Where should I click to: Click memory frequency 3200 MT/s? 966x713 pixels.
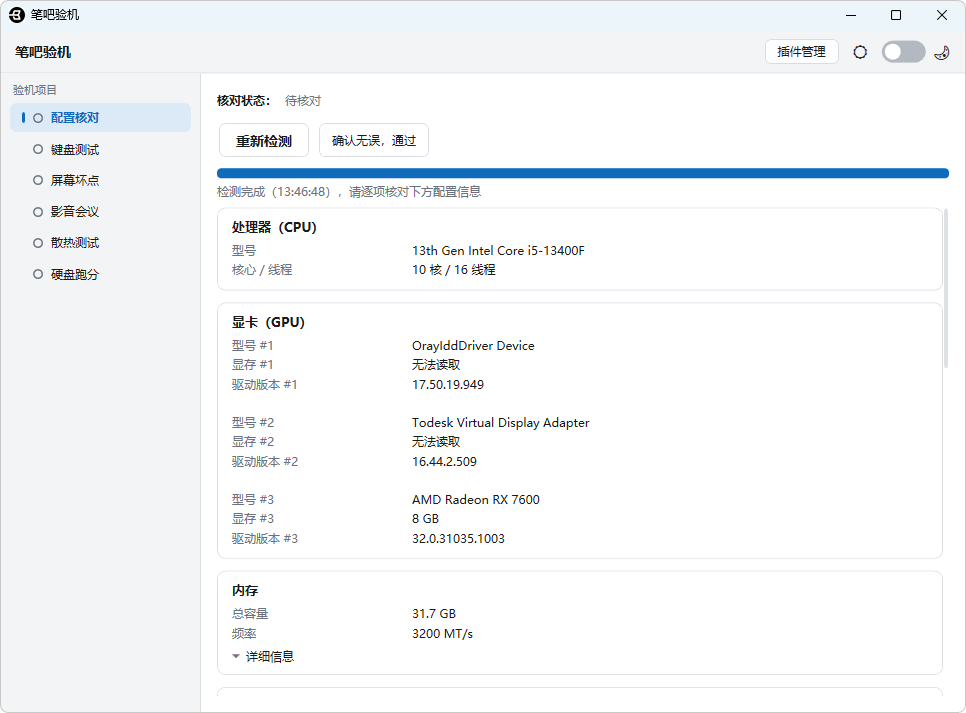pyautogui.click(x=442, y=634)
